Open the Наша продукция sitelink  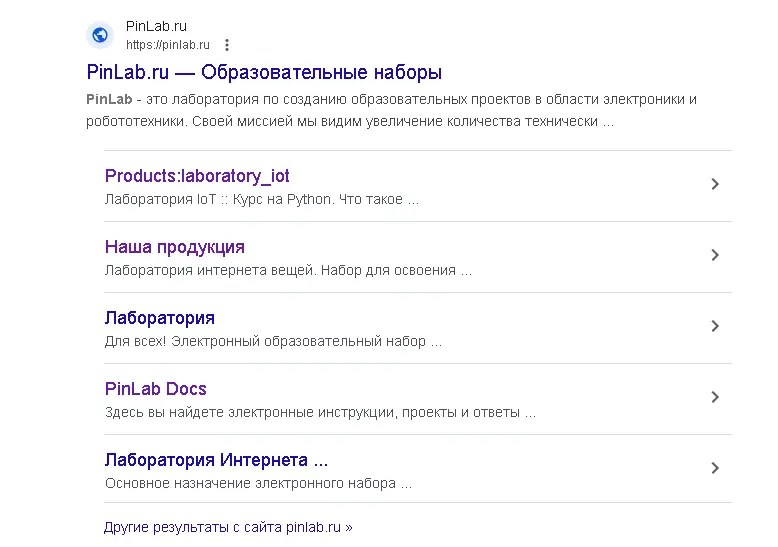pos(175,247)
